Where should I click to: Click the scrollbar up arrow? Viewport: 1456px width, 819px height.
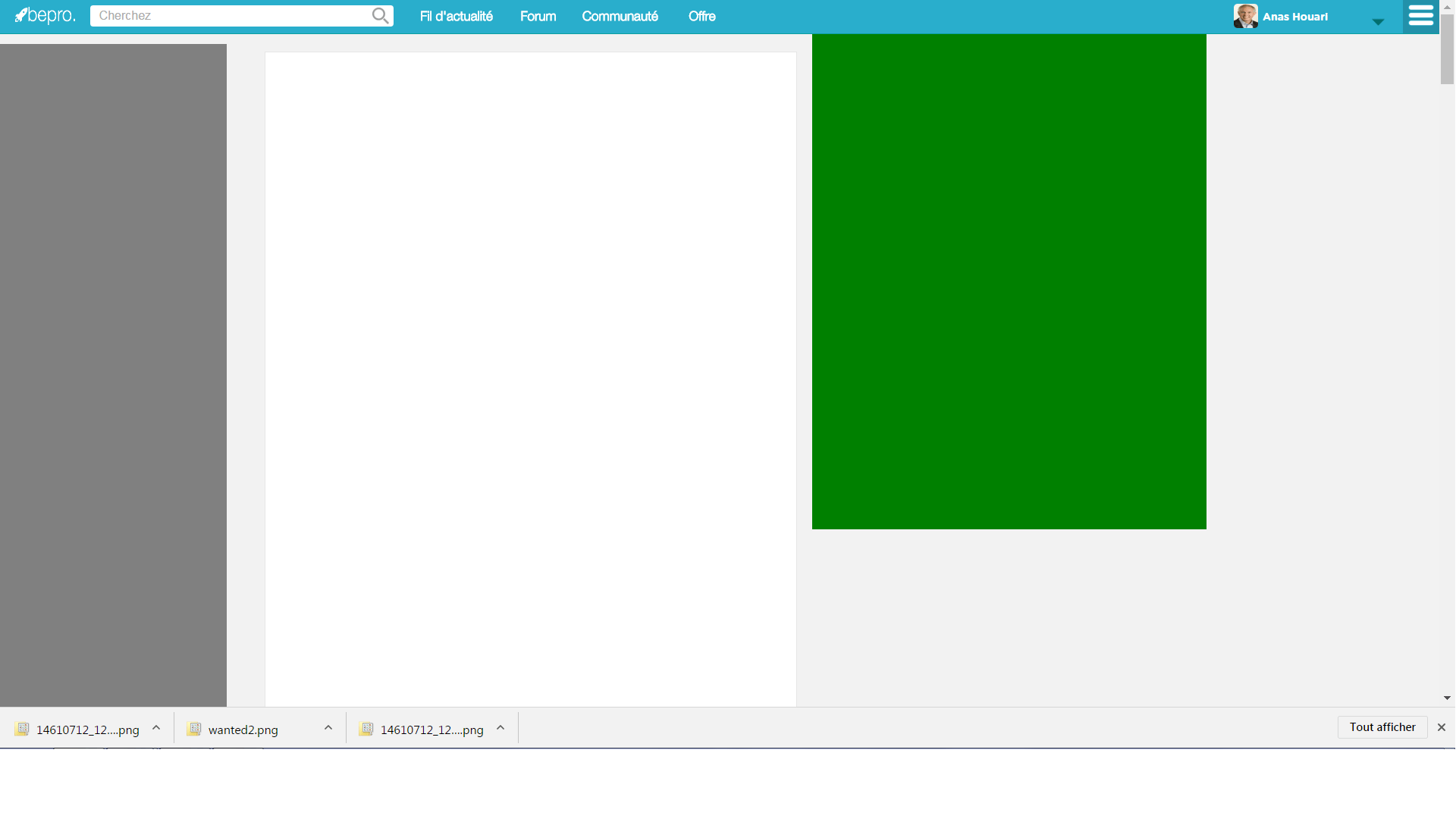[1447, 5]
